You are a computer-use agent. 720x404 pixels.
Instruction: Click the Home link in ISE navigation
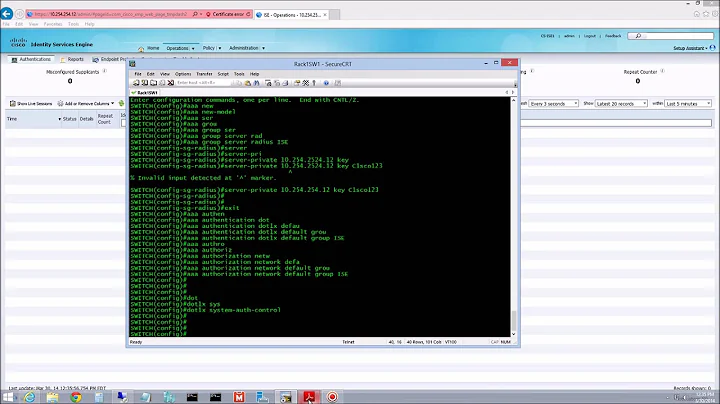[x=153, y=48]
